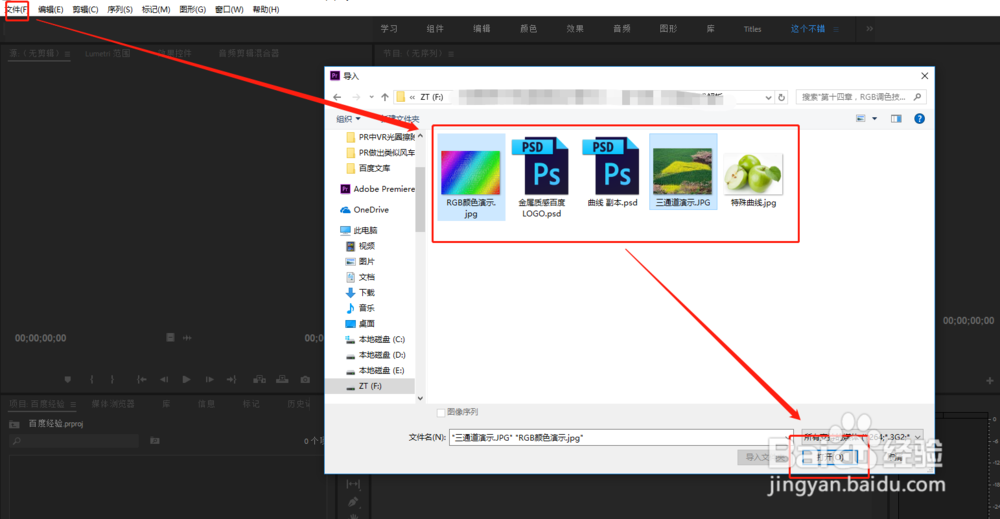Click Play in the Source monitor
Viewport: 1000px width, 519px height.
(186, 379)
